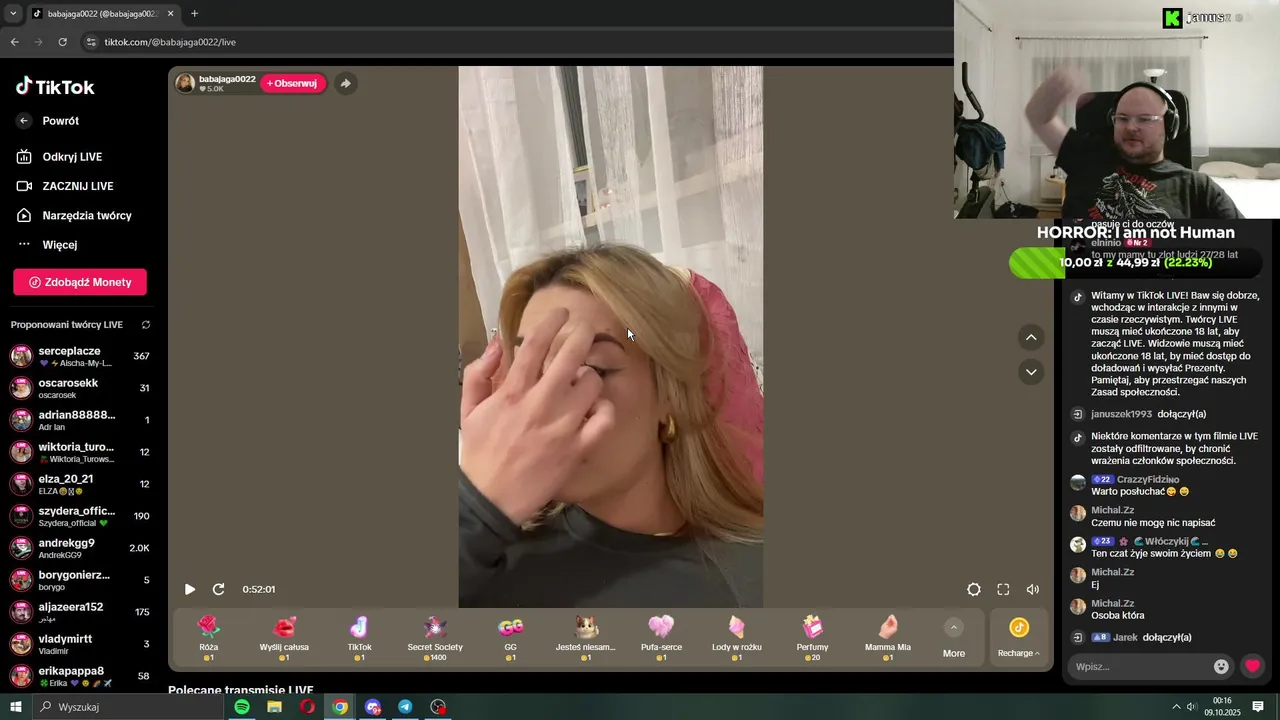Open vladymirtt live in suggestions
Screen dimensions: 1280x720
coord(80,644)
